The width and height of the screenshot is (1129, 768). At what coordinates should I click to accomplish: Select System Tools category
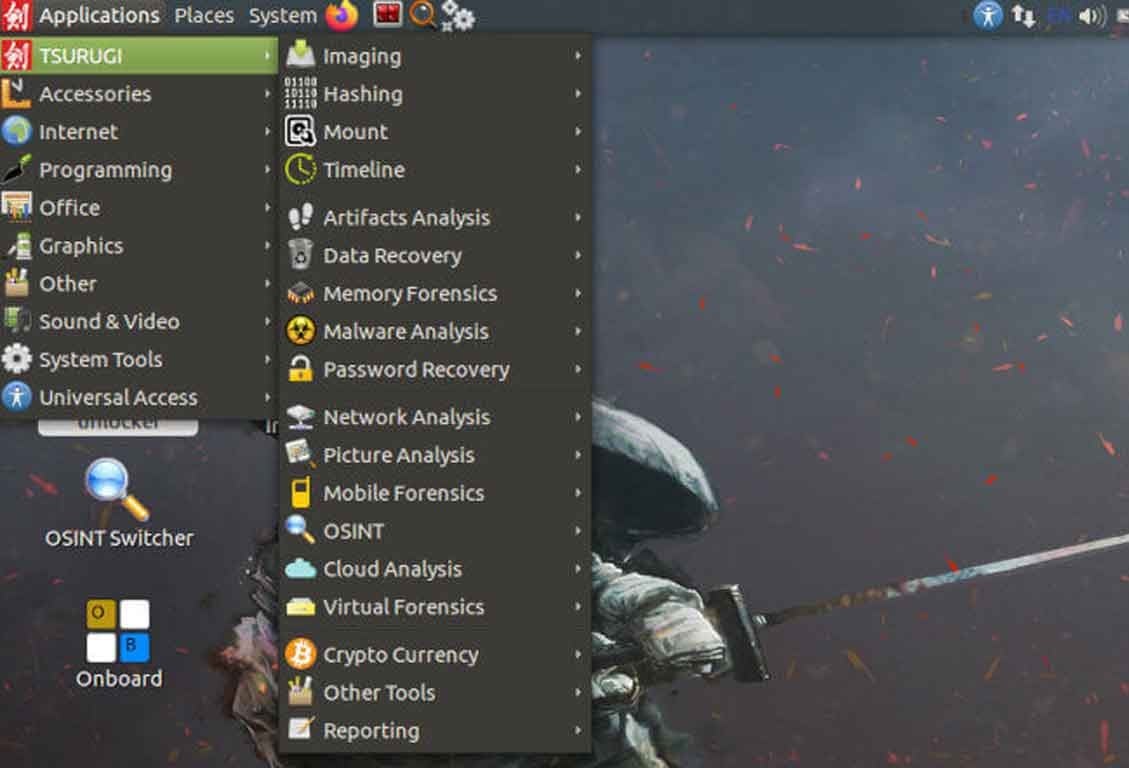[100, 360]
